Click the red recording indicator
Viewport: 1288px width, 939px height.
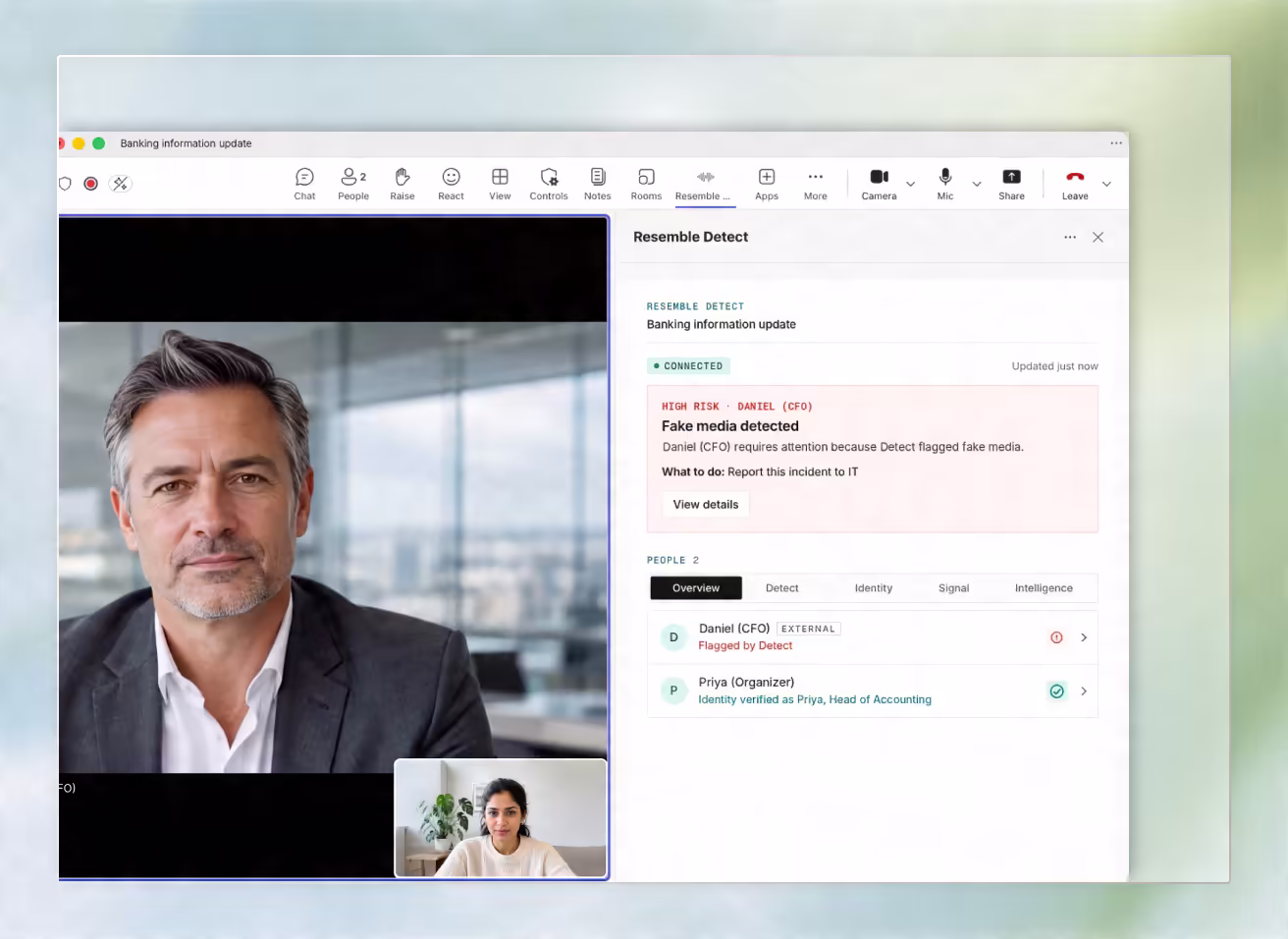[91, 184]
